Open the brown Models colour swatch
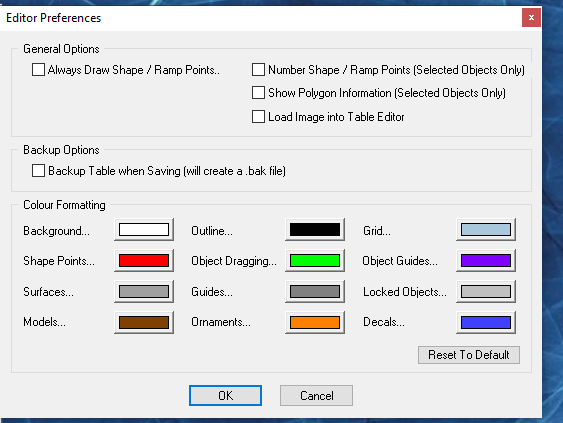This screenshot has height=423, width=563. point(144,322)
